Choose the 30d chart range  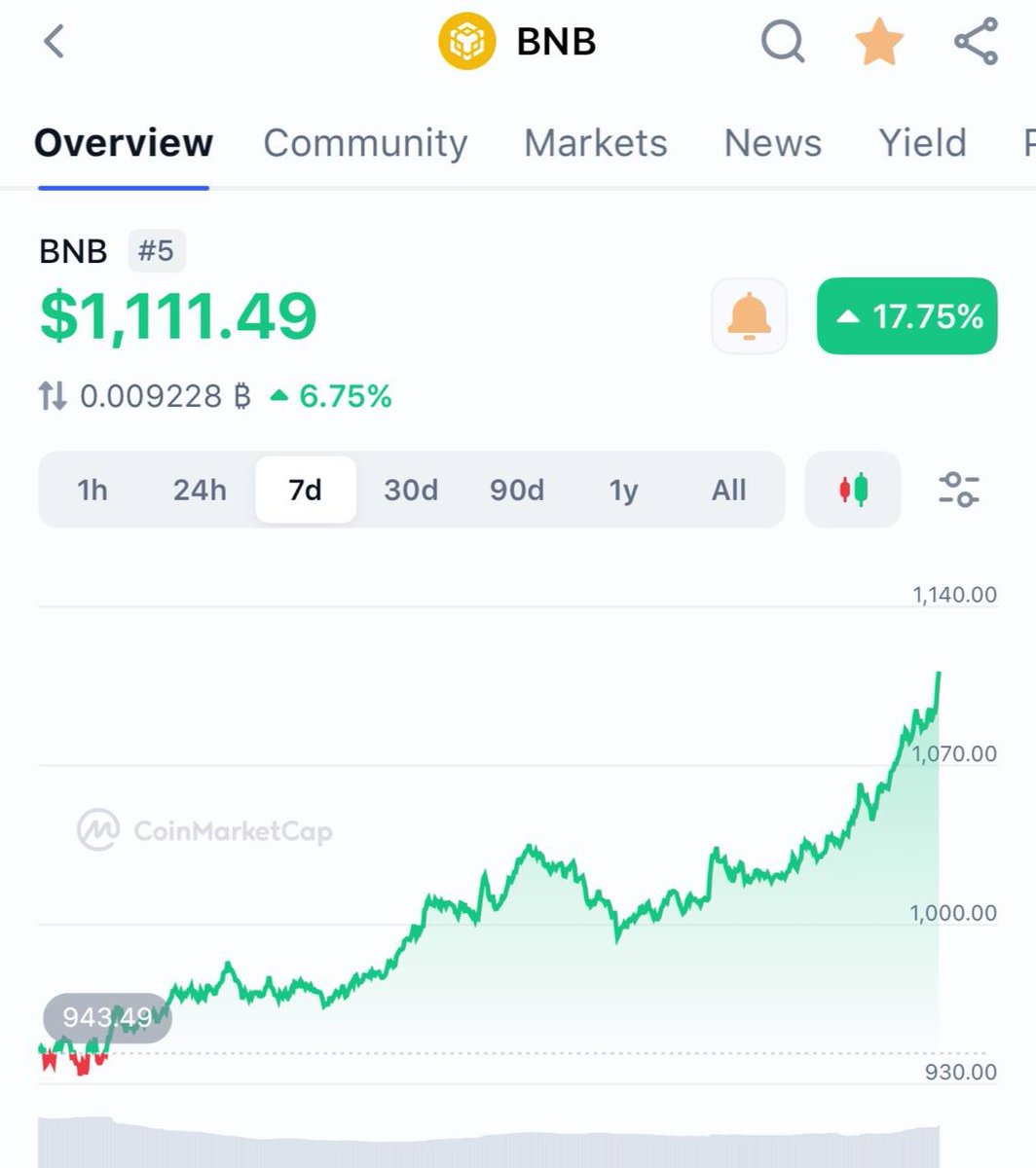point(411,490)
